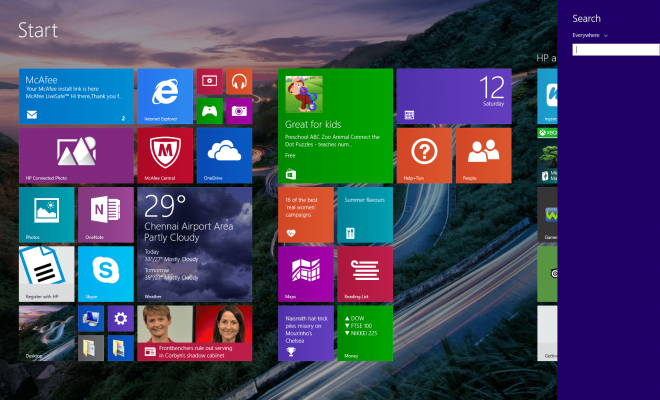Open the Desktop tile
Viewport: 660px width, 400px height.
click(x=47, y=333)
